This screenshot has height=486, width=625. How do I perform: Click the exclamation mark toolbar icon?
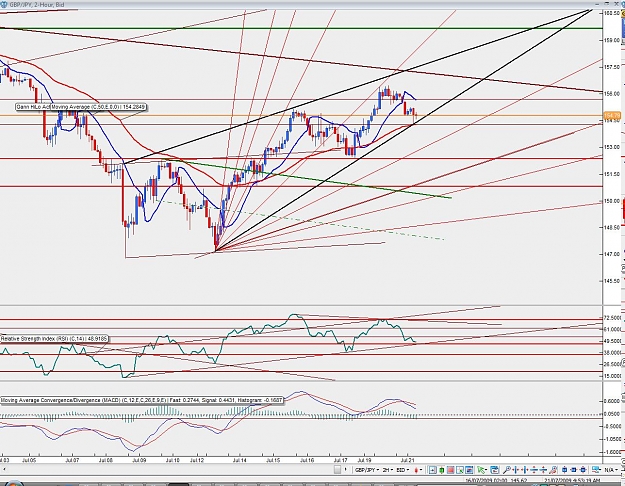coord(346,470)
